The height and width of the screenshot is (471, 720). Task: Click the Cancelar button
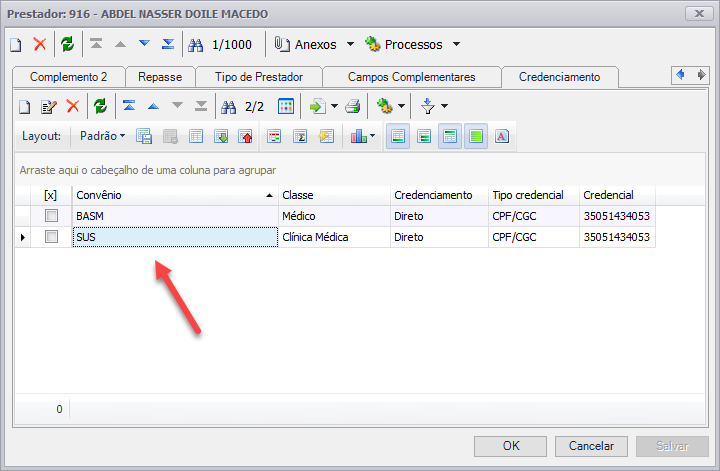pyautogui.click(x=591, y=446)
